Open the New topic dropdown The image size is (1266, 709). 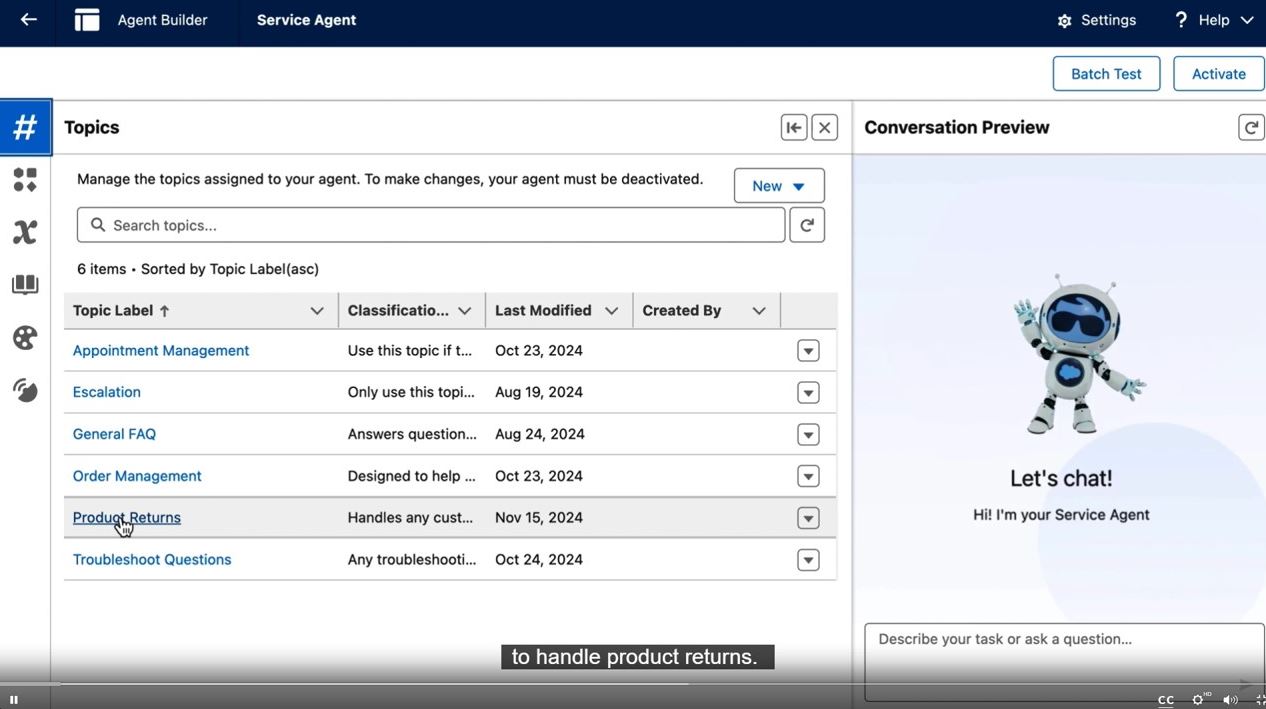tap(779, 186)
